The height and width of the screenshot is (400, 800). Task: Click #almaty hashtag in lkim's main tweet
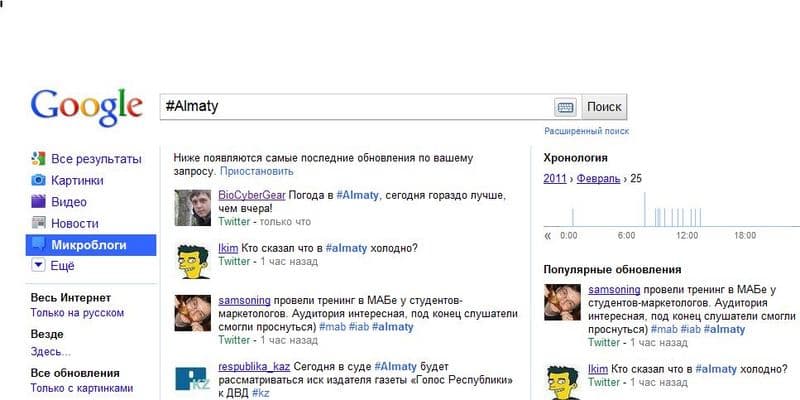[346, 248]
